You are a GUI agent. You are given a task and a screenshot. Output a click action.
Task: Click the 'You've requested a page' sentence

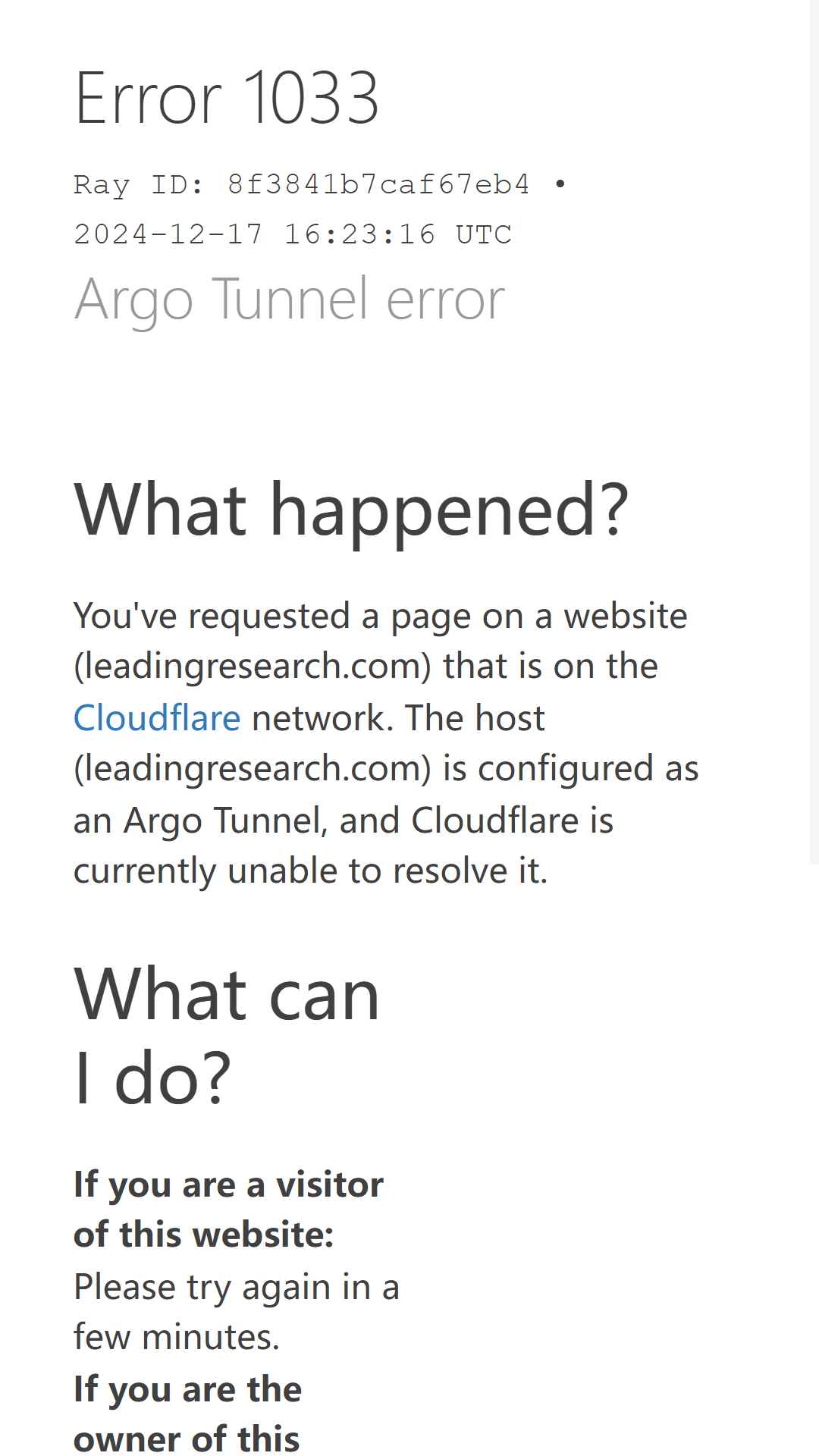coord(381,616)
